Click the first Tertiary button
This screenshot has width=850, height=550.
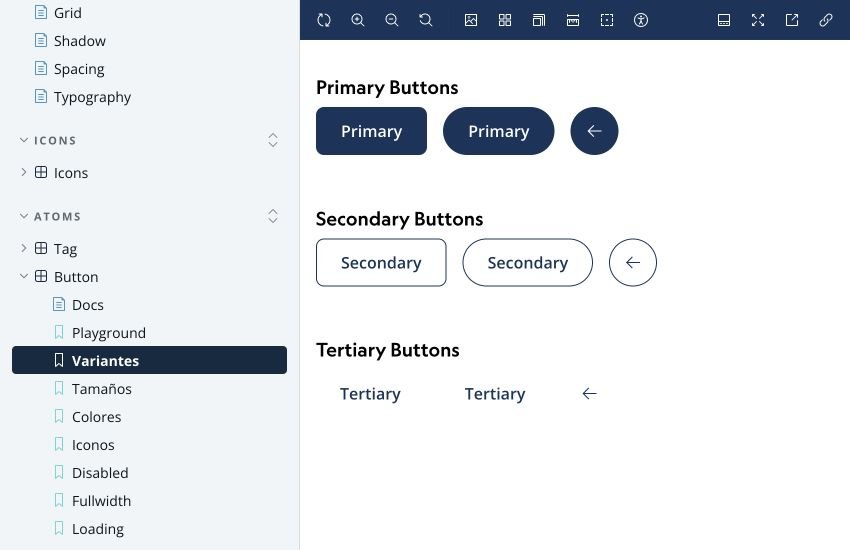point(370,394)
